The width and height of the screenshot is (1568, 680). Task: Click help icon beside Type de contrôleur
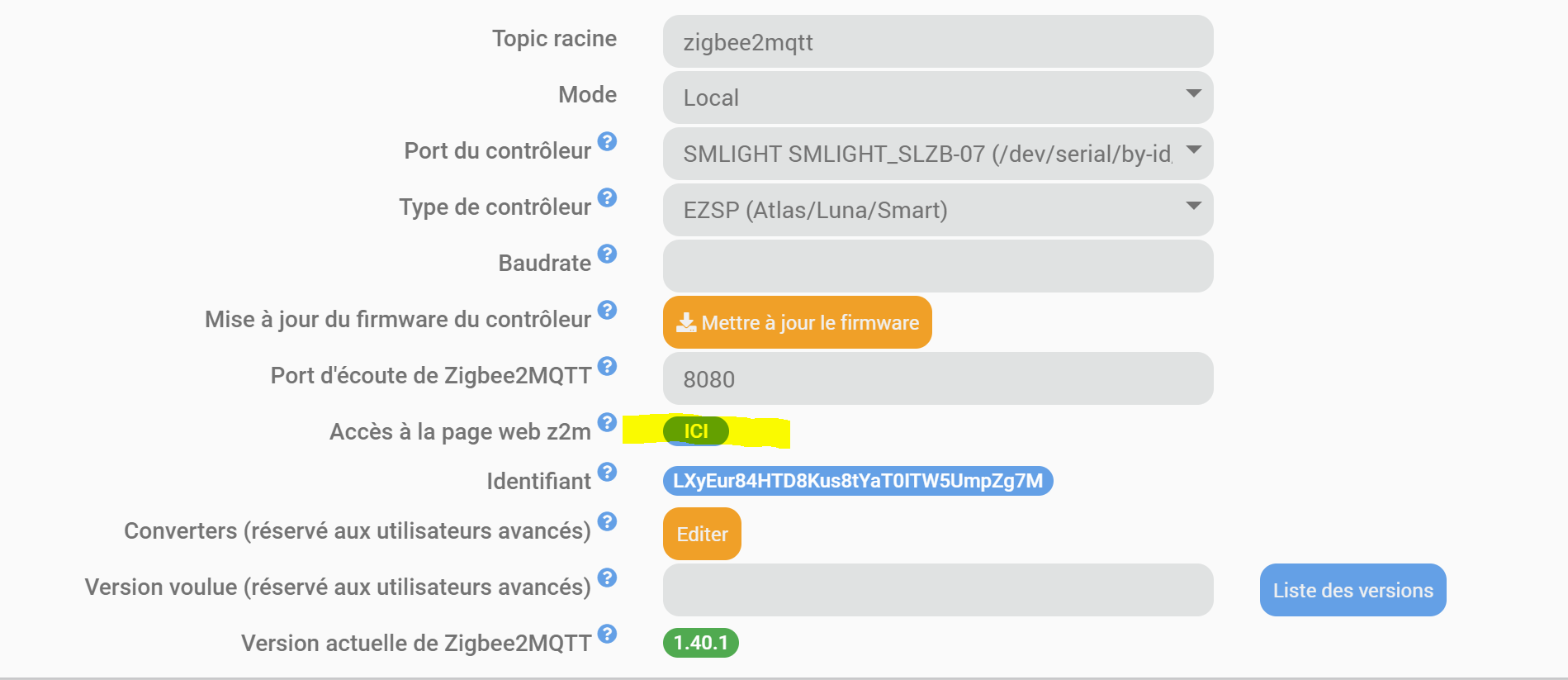(607, 197)
